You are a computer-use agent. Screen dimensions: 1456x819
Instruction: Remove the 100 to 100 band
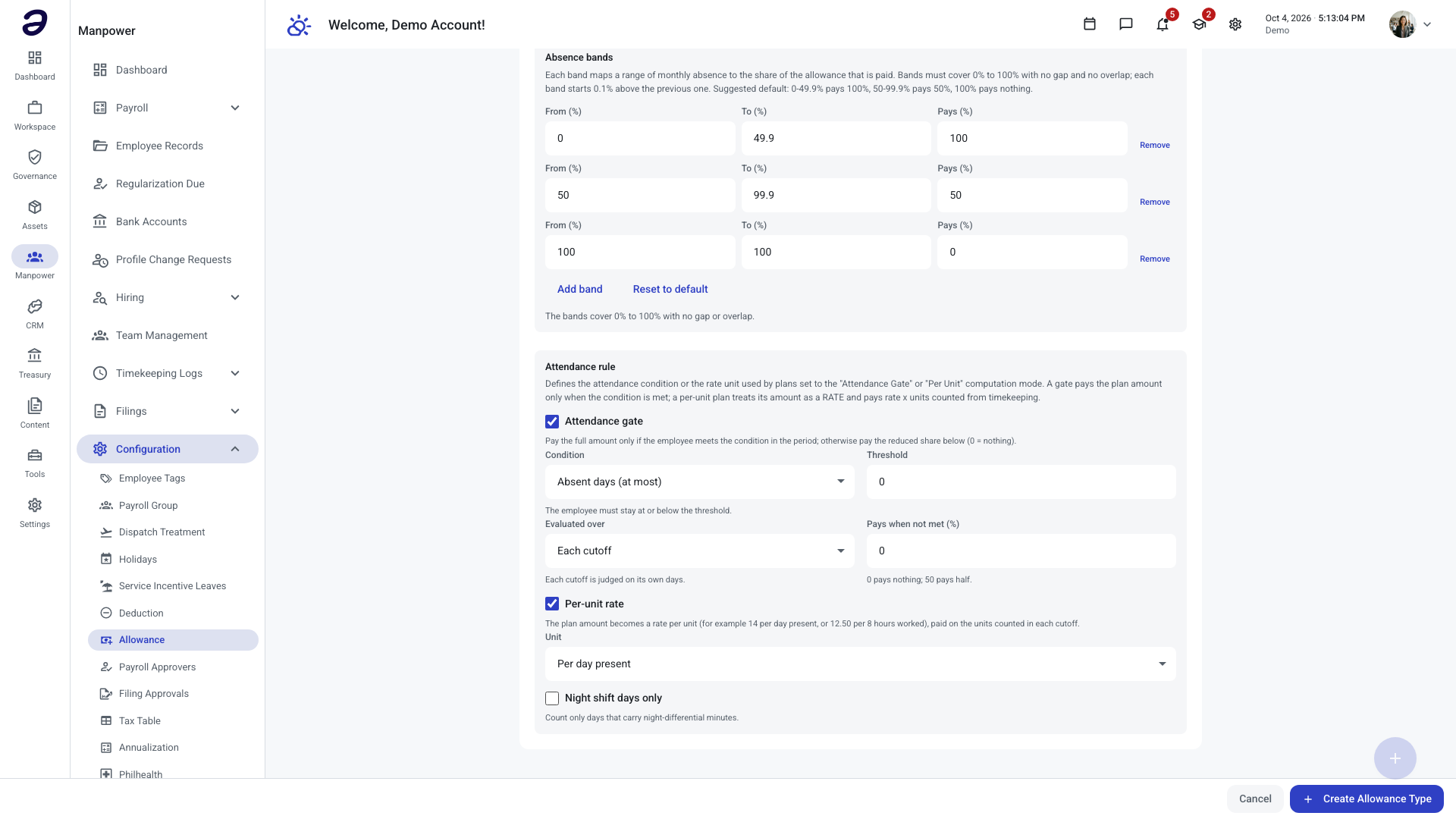1154,259
